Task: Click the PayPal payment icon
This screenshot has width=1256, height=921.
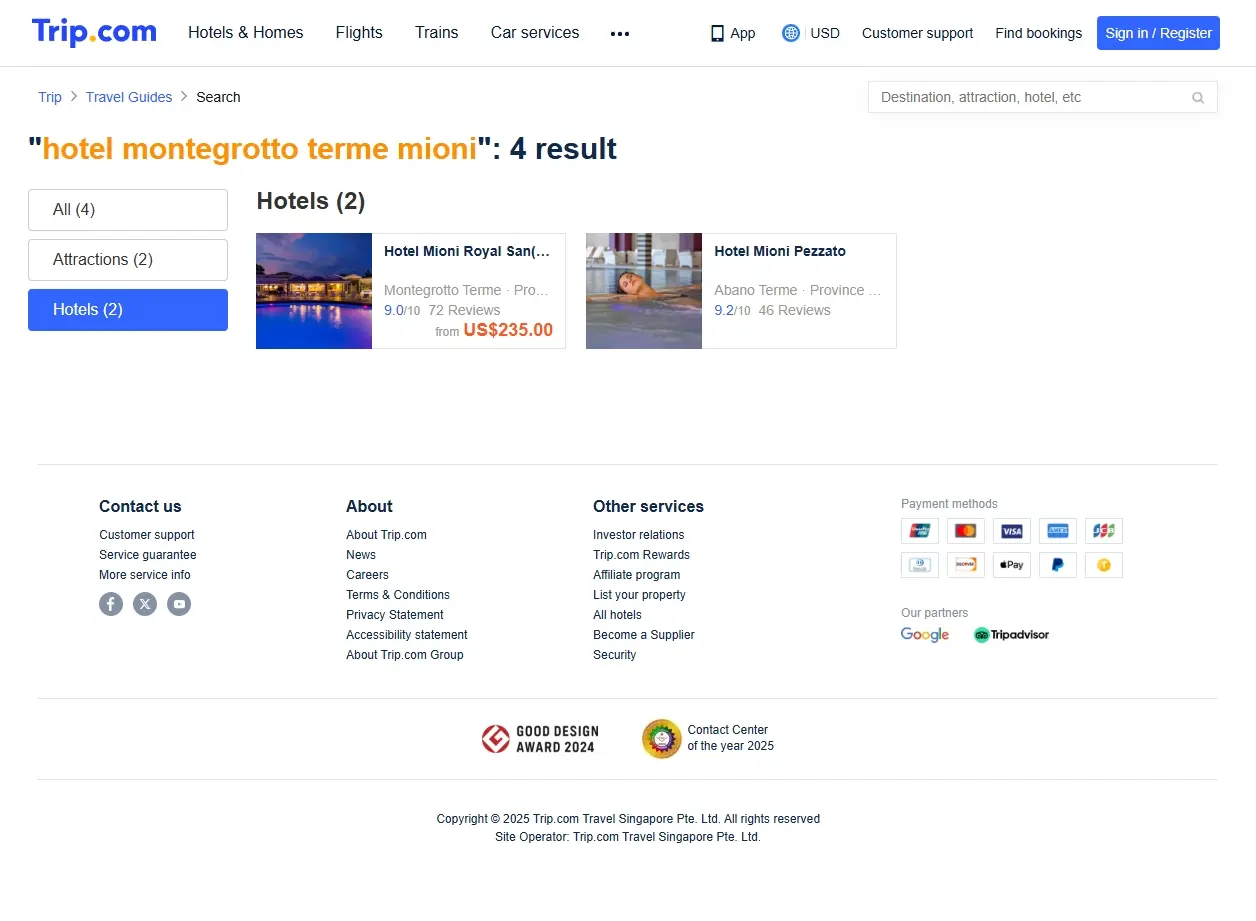Action: 1058,565
